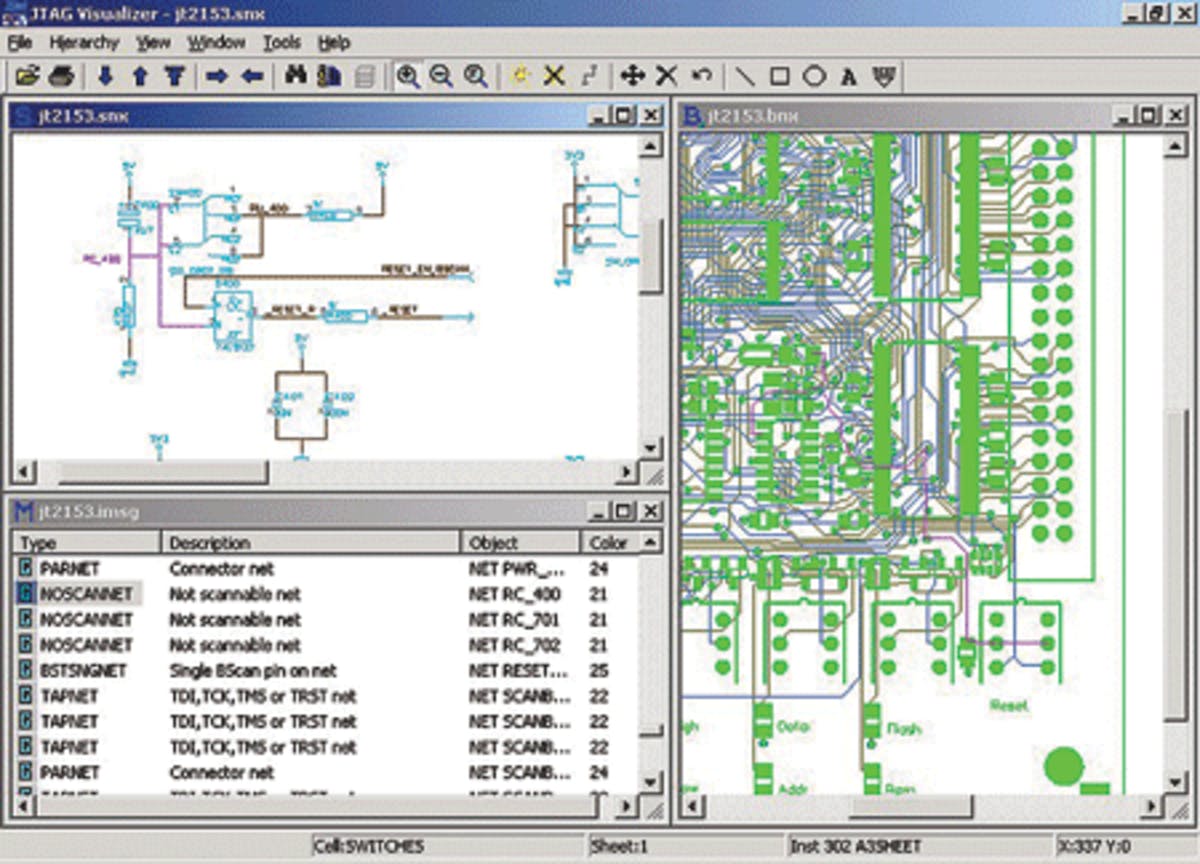Choose the Text annotation tool (A icon)

pos(847,75)
